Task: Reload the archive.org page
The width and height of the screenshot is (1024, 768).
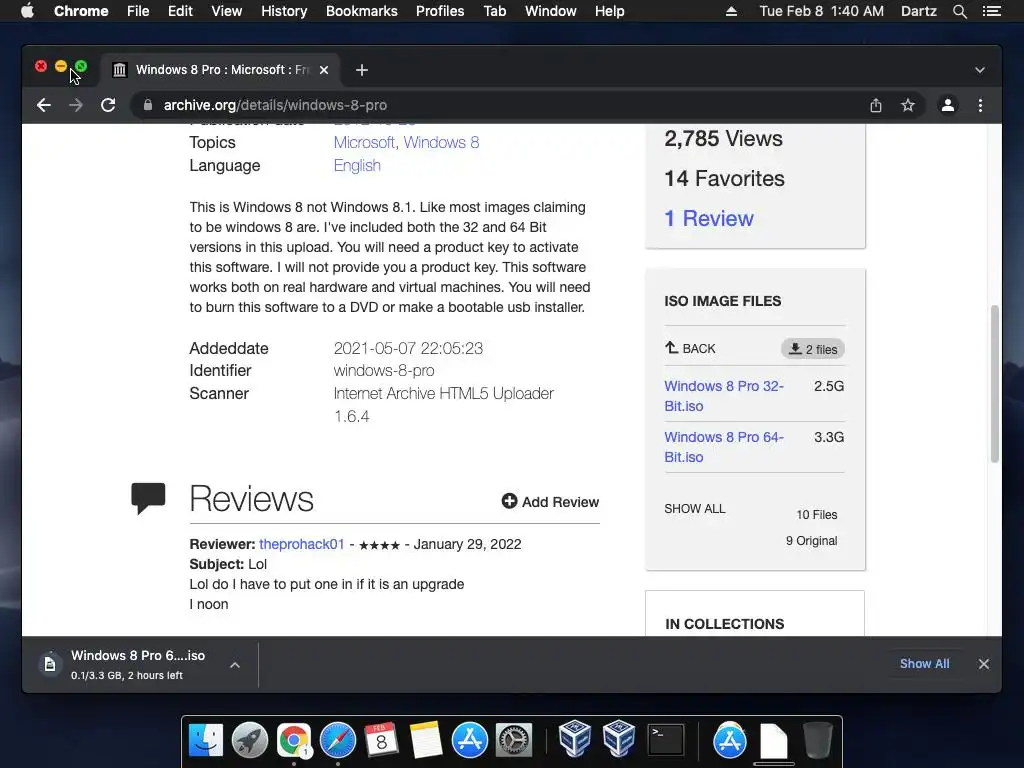Action: [108, 105]
